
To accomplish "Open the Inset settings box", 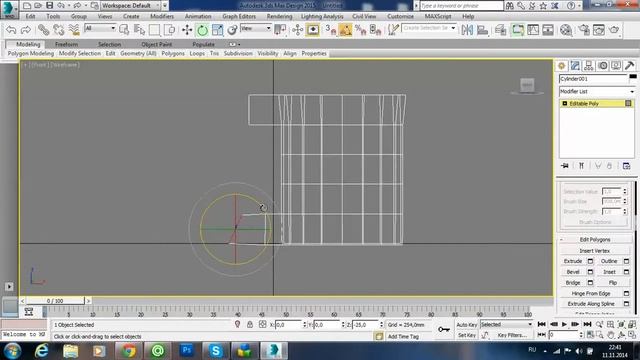I will click(627, 272).
